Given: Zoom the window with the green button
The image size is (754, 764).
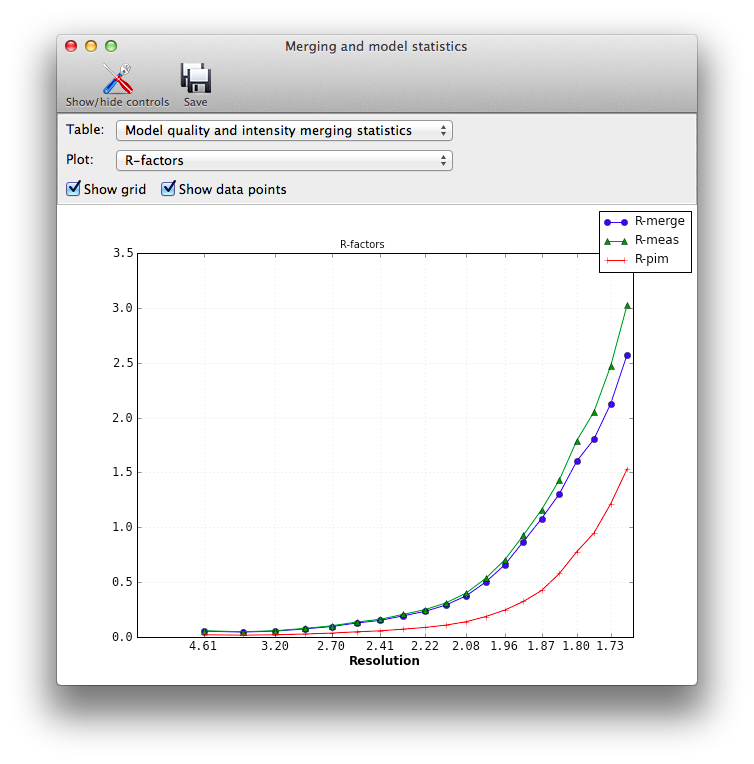Looking at the screenshot, I should point(111,46).
